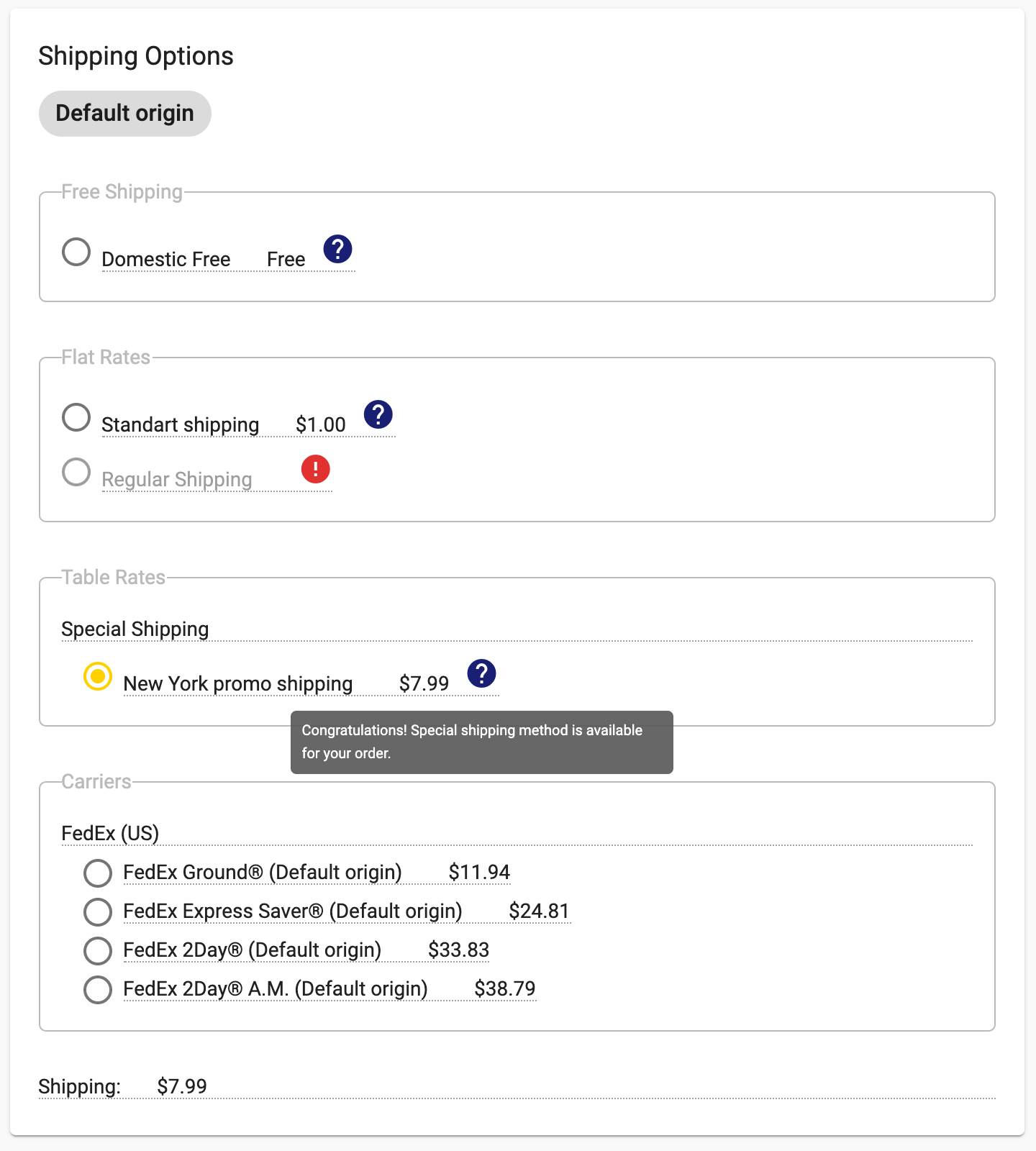Image resolution: width=1036 pixels, height=1151 pixels.
Task: Click help icon beside Standart shipping price
Action: tap(378, 414)
